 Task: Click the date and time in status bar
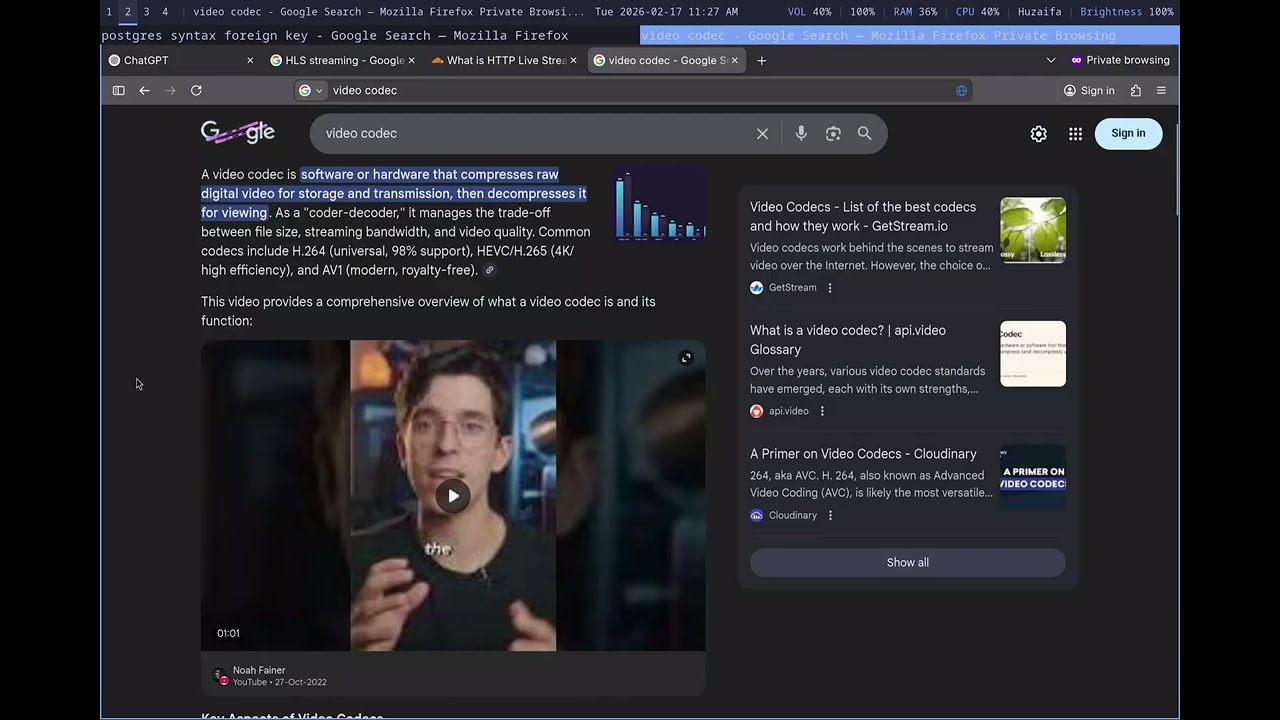pos(666,12)
